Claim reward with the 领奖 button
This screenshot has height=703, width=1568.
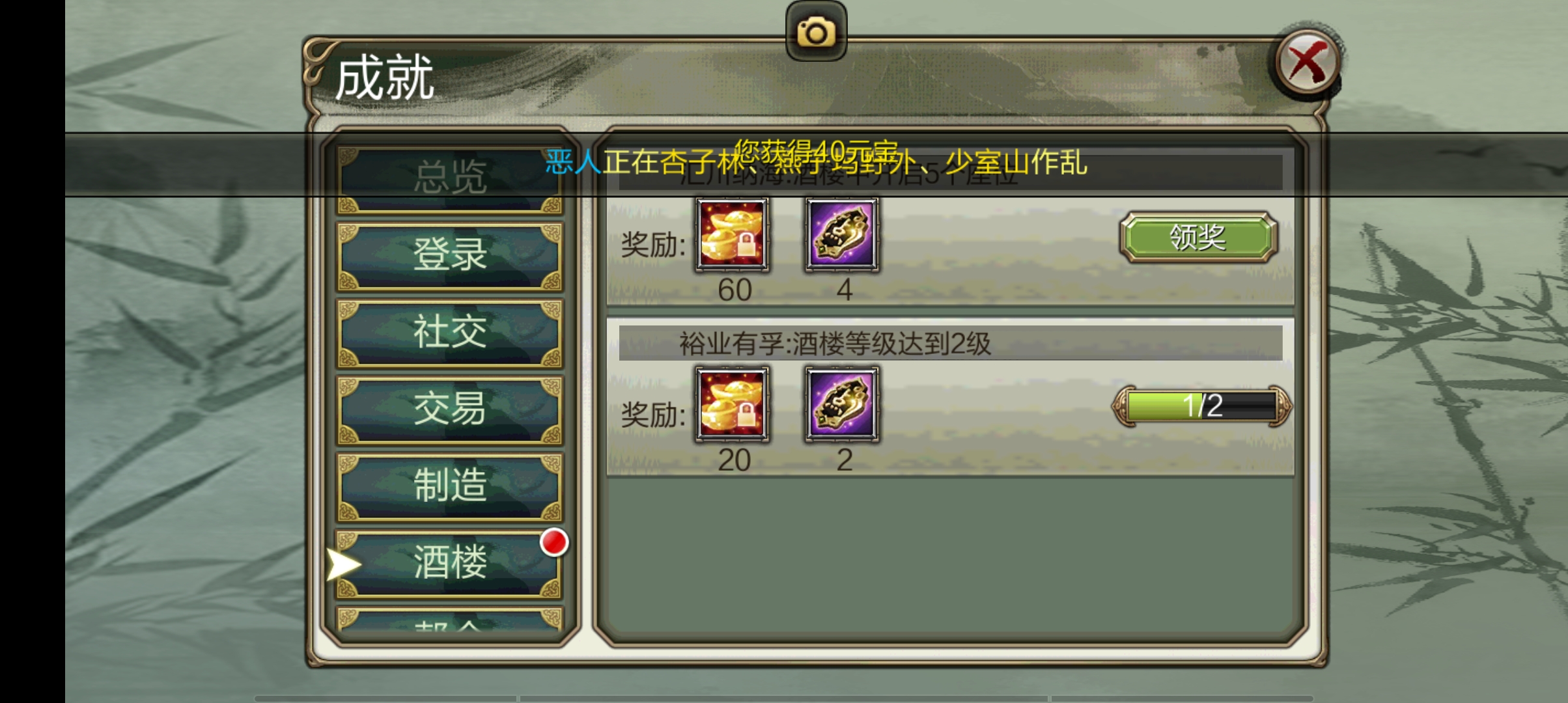click(x=1198, y=237)
